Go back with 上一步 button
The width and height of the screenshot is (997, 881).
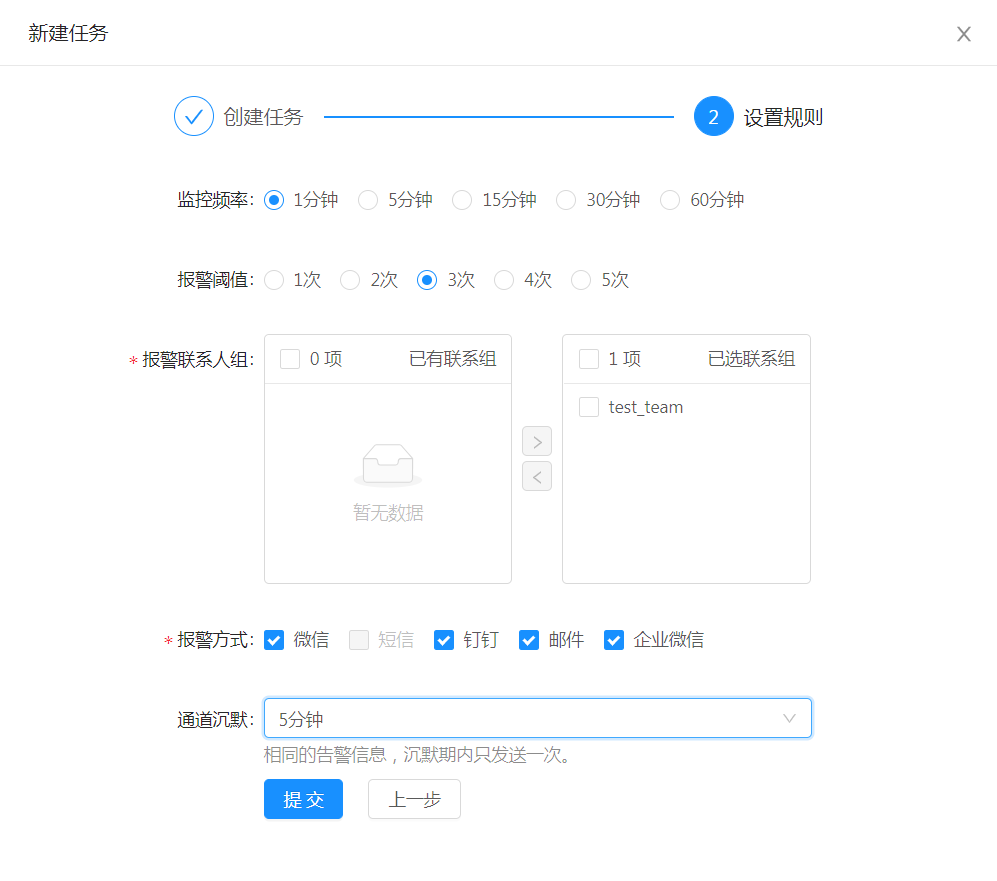tap(414, 799)
